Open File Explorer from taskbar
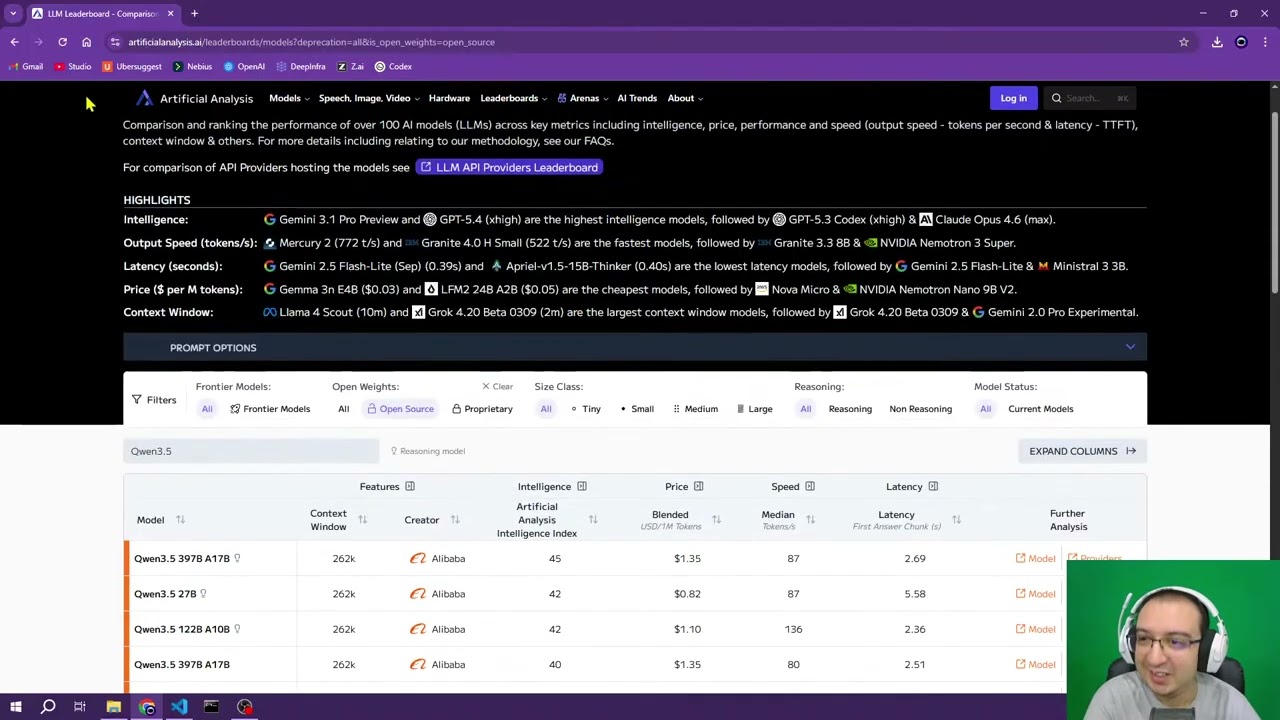The height and width of the screenshot is (720, 1280). click(114, 707)
